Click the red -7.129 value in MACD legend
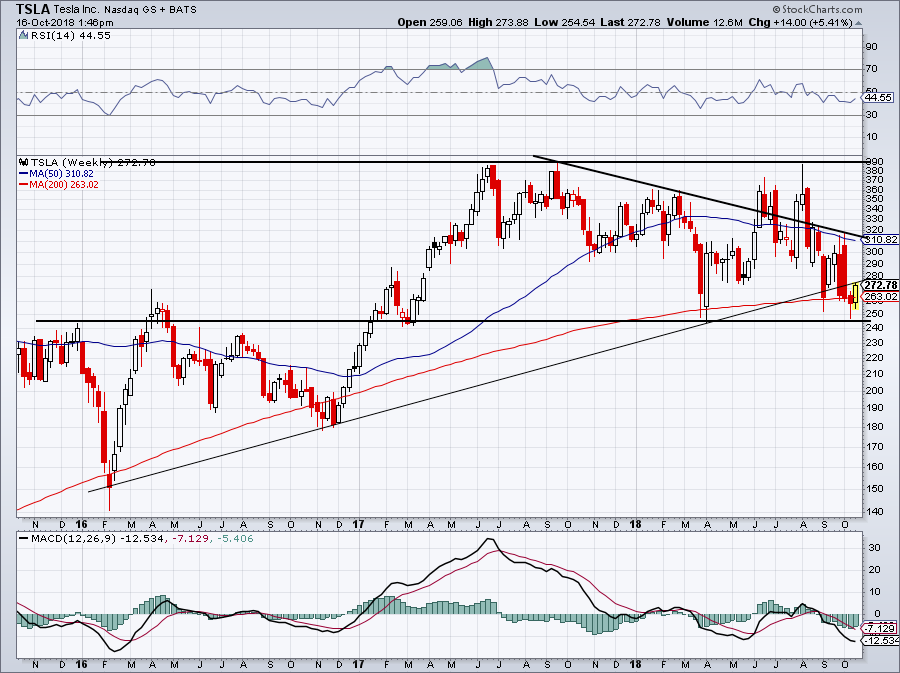The height and width of the screenshot is (673, 900). pyautogui.click(x=190, y=539)
